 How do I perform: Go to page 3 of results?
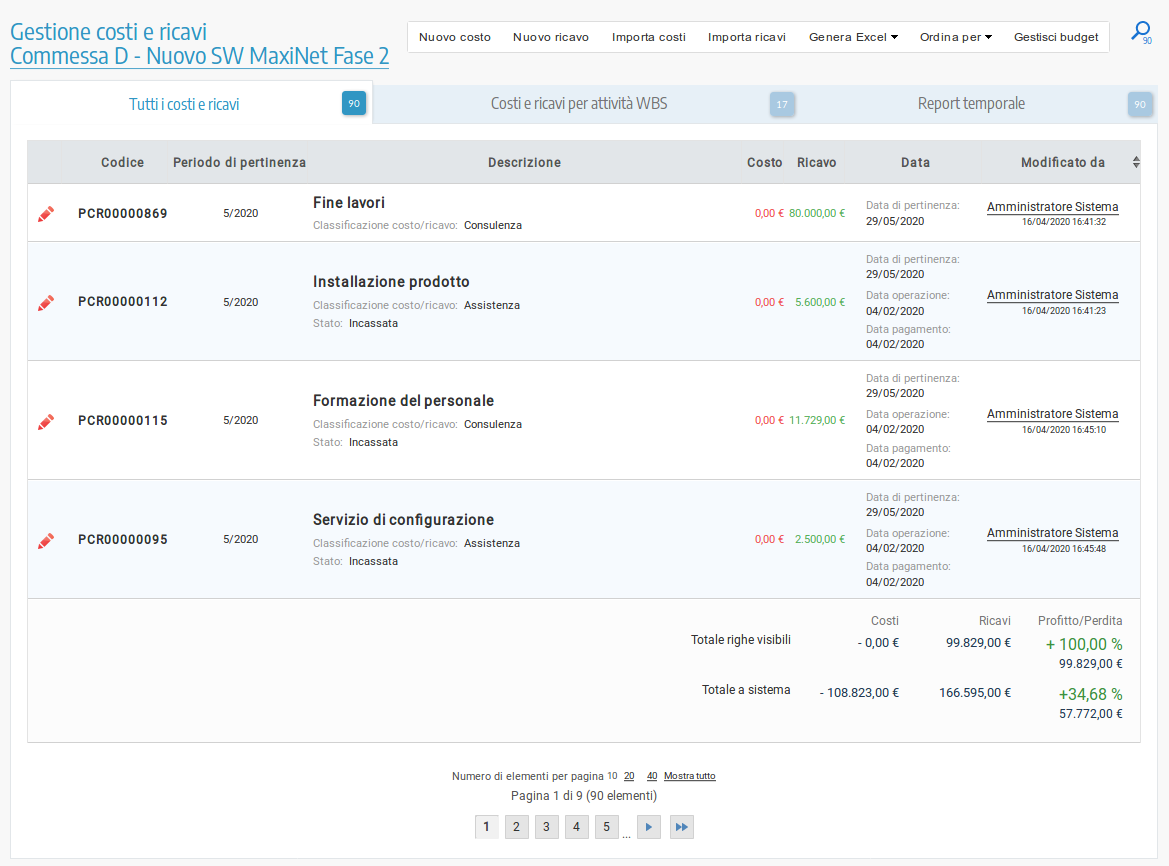point(546,827)
